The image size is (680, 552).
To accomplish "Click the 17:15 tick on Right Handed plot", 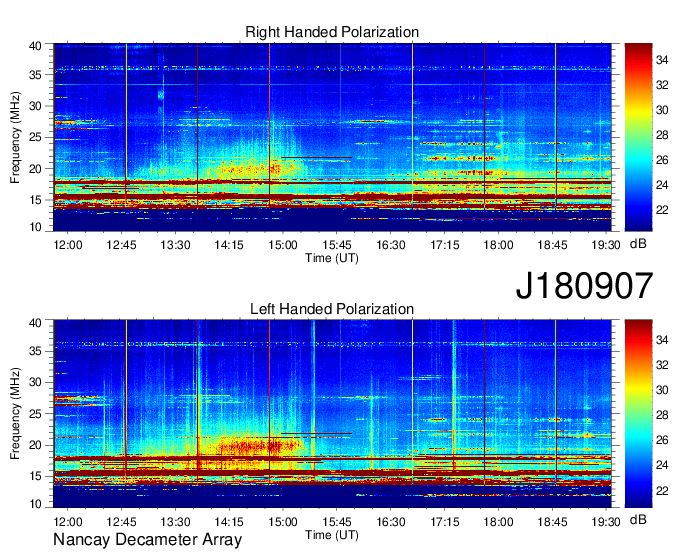I will tap(445, 245).
